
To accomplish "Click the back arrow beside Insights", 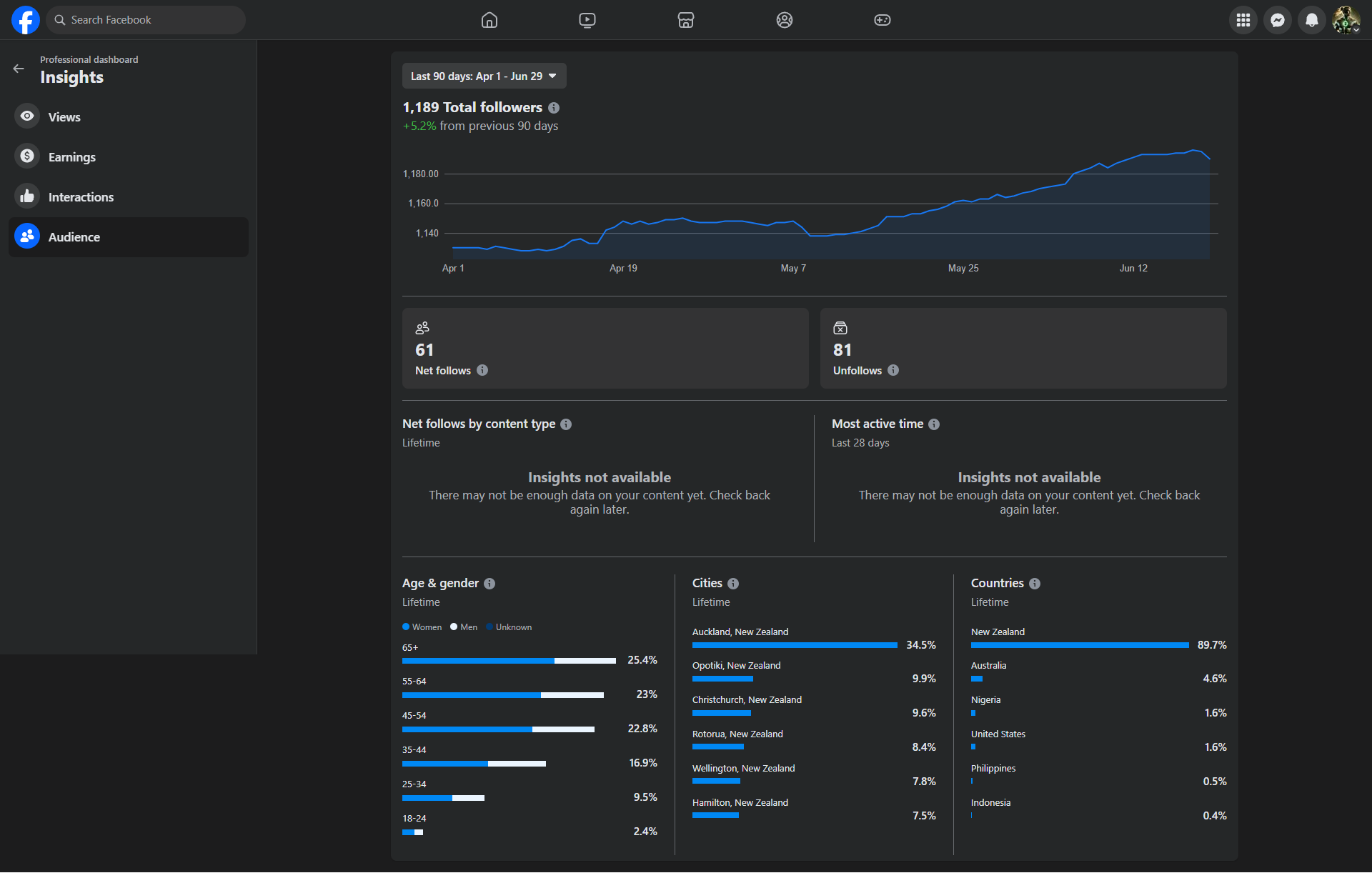I will tap(19, 69).
